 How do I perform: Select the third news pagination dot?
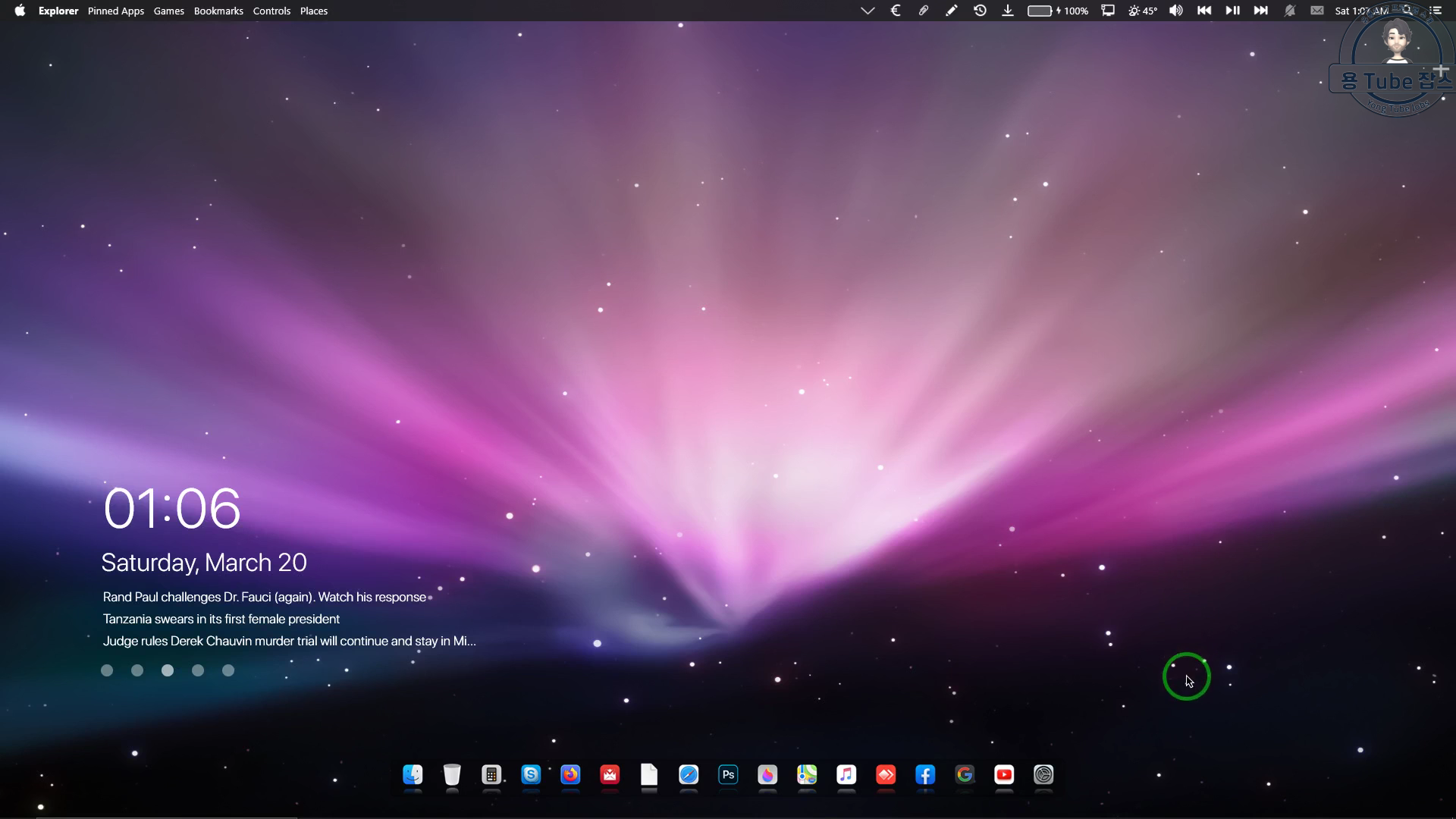coord(168,670)
